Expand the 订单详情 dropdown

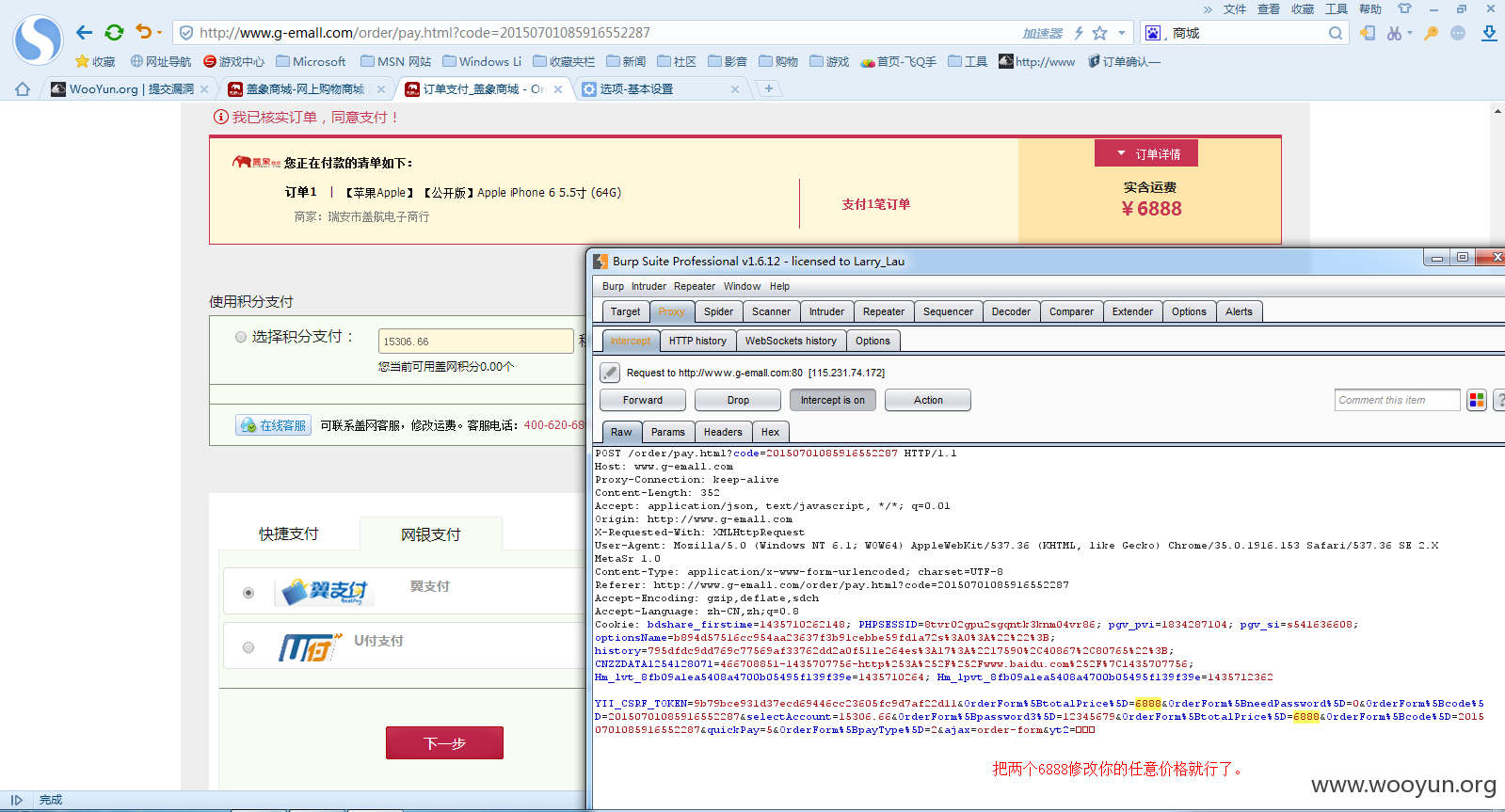click(1145, 153)
